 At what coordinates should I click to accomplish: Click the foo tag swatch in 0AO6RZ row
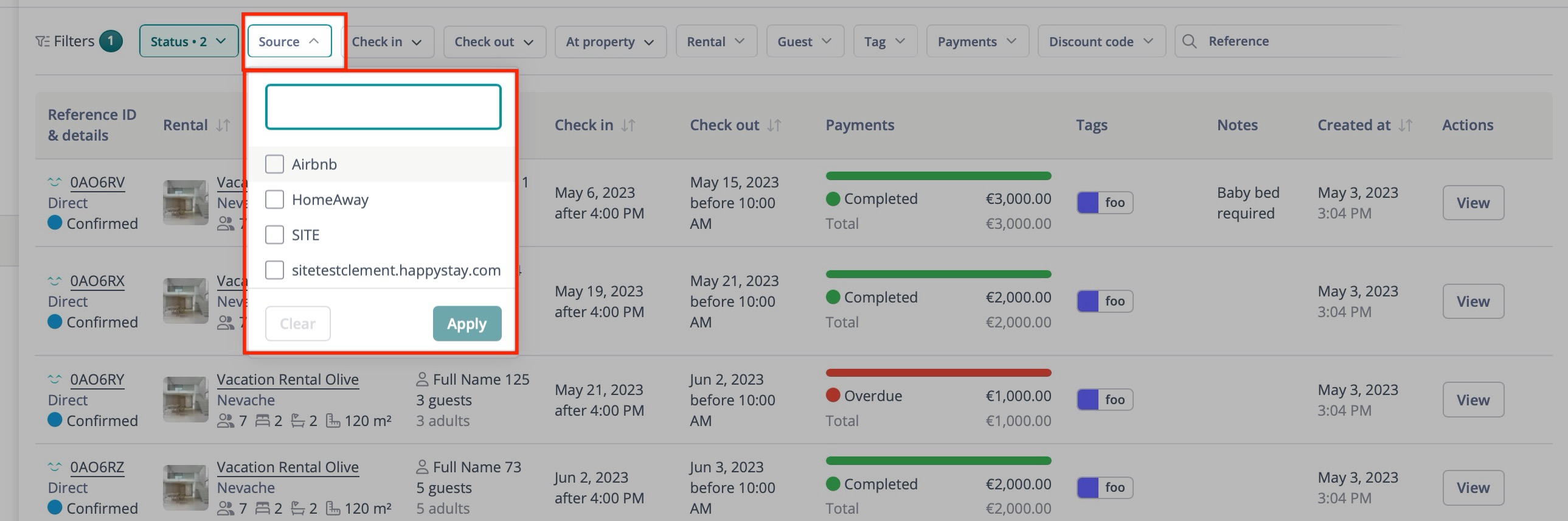point(1088,488)
